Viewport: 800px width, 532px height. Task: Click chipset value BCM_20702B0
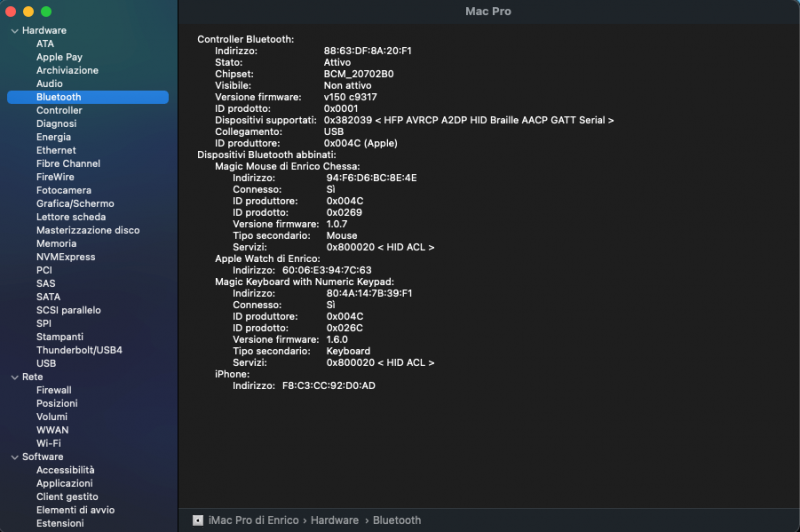[x=359, y=73]
